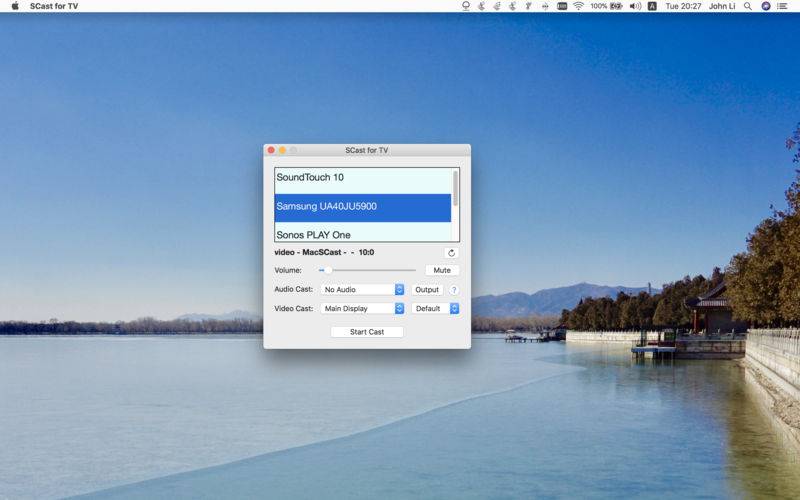The width and height of the screenshot is (800, 500).
Task: Choose Sonos PLAY One device
Action: [363, 232]
